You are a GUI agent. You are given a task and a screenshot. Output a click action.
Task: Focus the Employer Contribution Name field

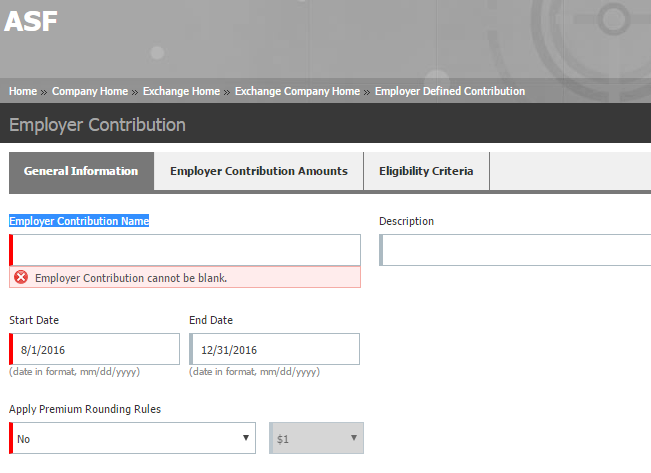tap(185, 250)
